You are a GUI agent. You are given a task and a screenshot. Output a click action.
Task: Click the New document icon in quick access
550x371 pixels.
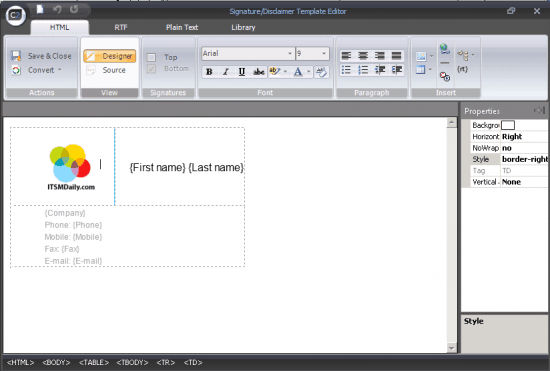pos(40,9)
